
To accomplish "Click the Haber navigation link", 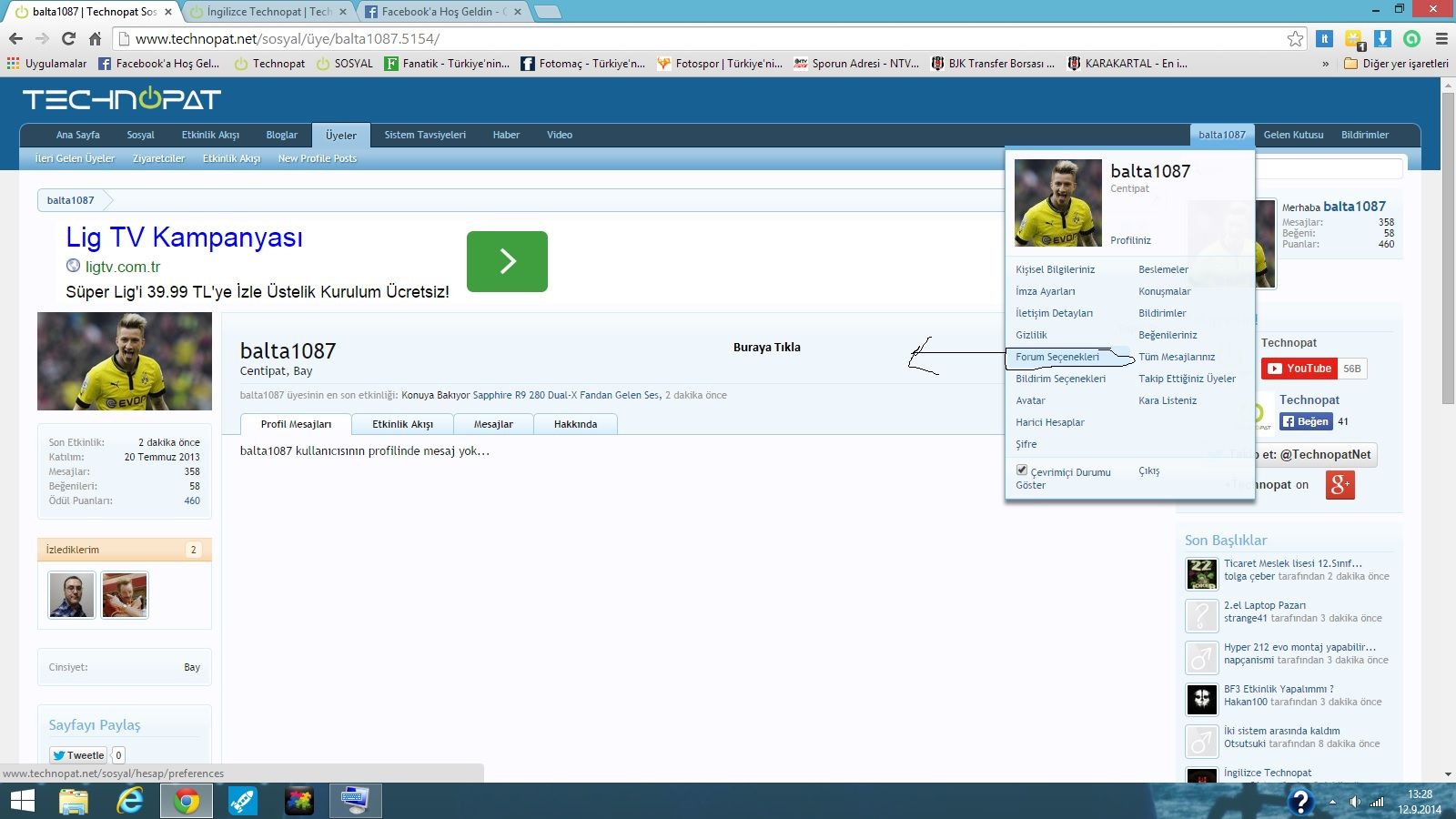I will 506,135.
